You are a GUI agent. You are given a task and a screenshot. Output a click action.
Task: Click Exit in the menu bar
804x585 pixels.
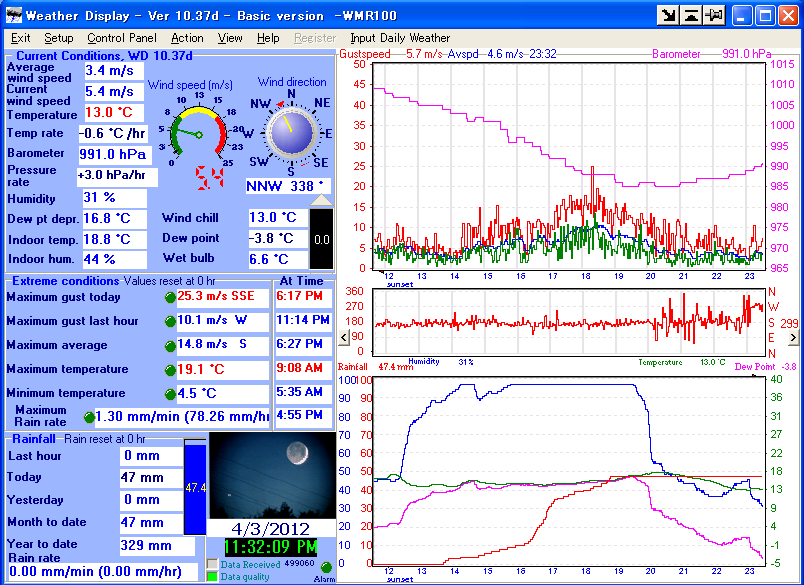tap(22, 38)
